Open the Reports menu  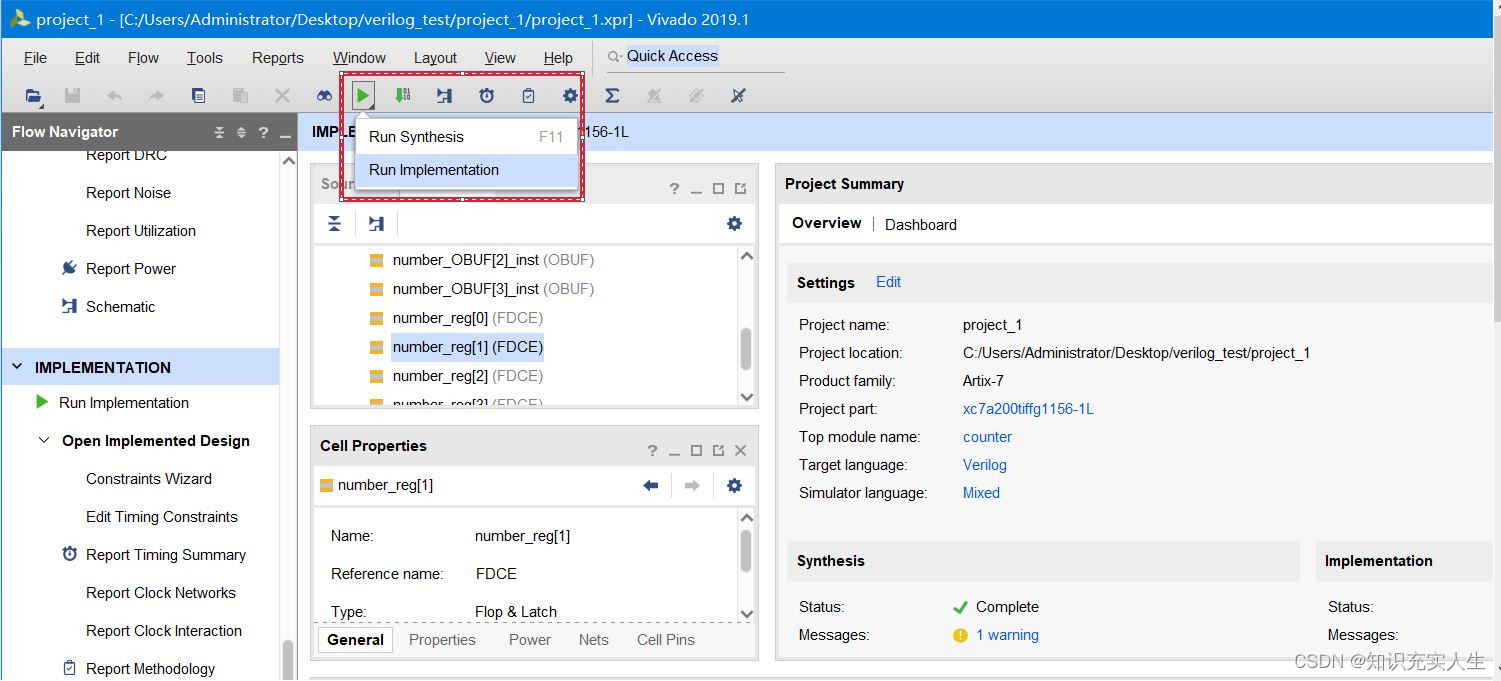click(x=277, y=58)
